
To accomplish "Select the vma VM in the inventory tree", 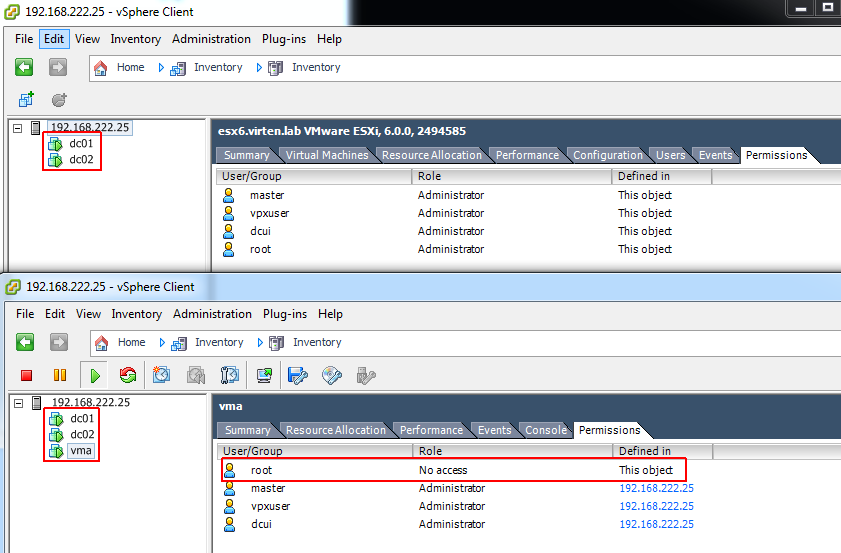I will (81, 451).
